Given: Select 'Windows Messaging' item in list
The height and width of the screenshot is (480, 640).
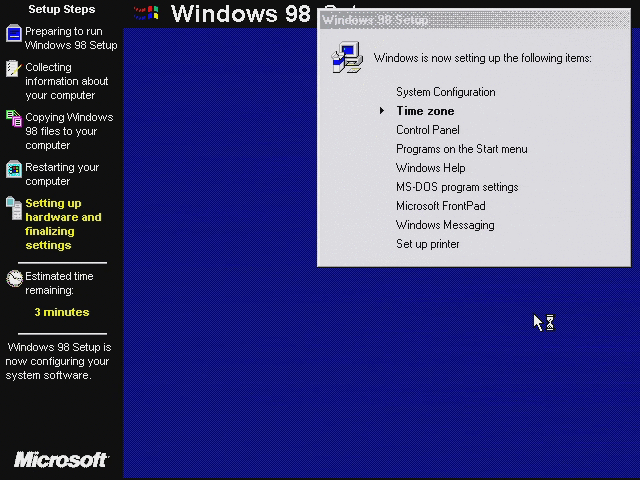Looking at the screenshot, I should point(445,225).
